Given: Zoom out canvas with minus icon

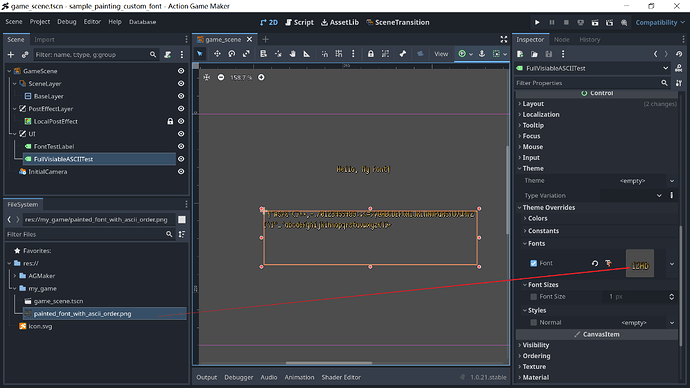Looking at the screenshot, I should tap(221, 77).
